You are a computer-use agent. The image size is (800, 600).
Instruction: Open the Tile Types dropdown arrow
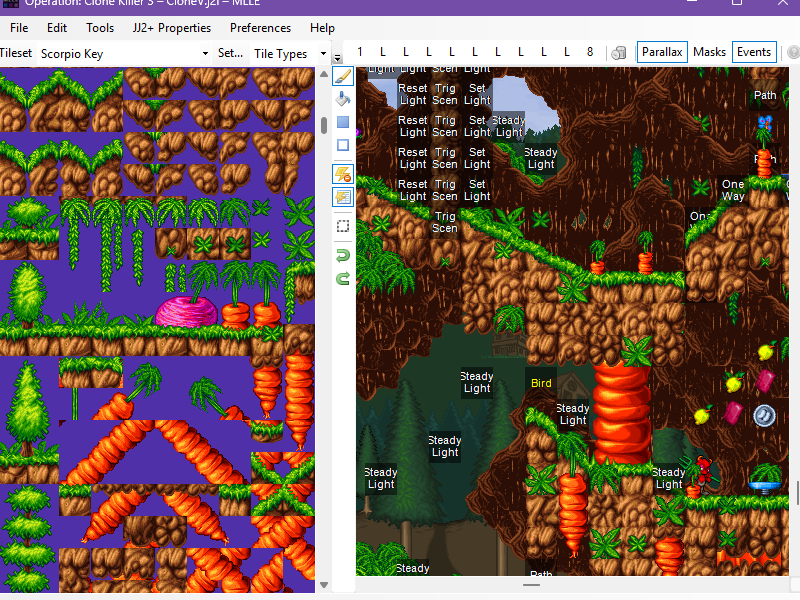(323, 54)
